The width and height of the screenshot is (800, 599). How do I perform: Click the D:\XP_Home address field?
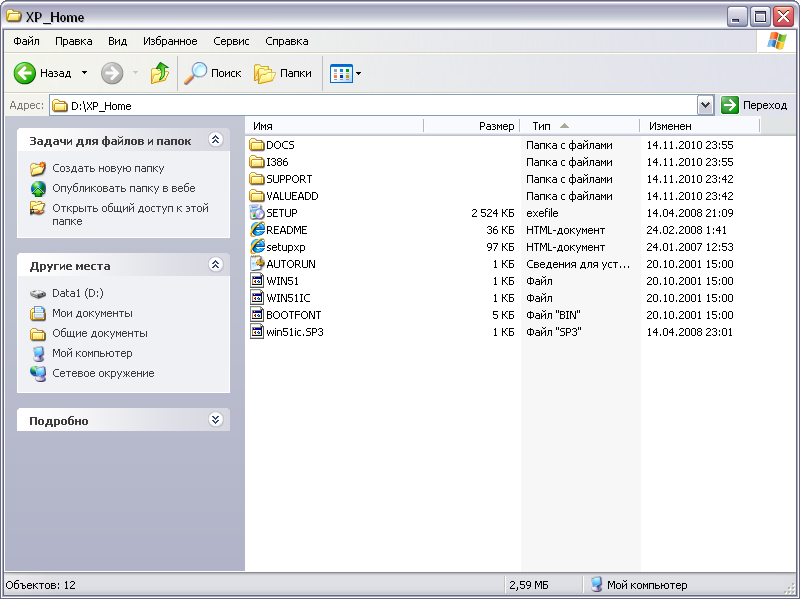point(373,106)
